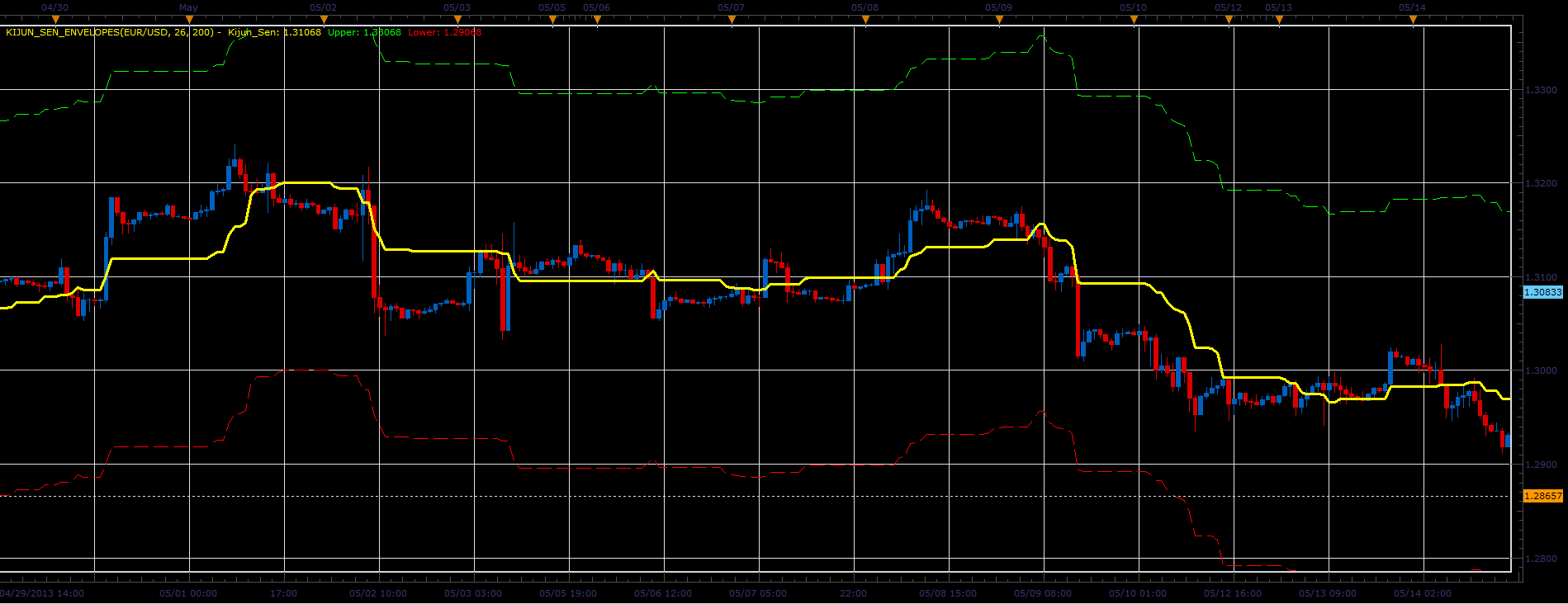
Task: Pick the day marker beneath 05/08
Action: [865, 21]
